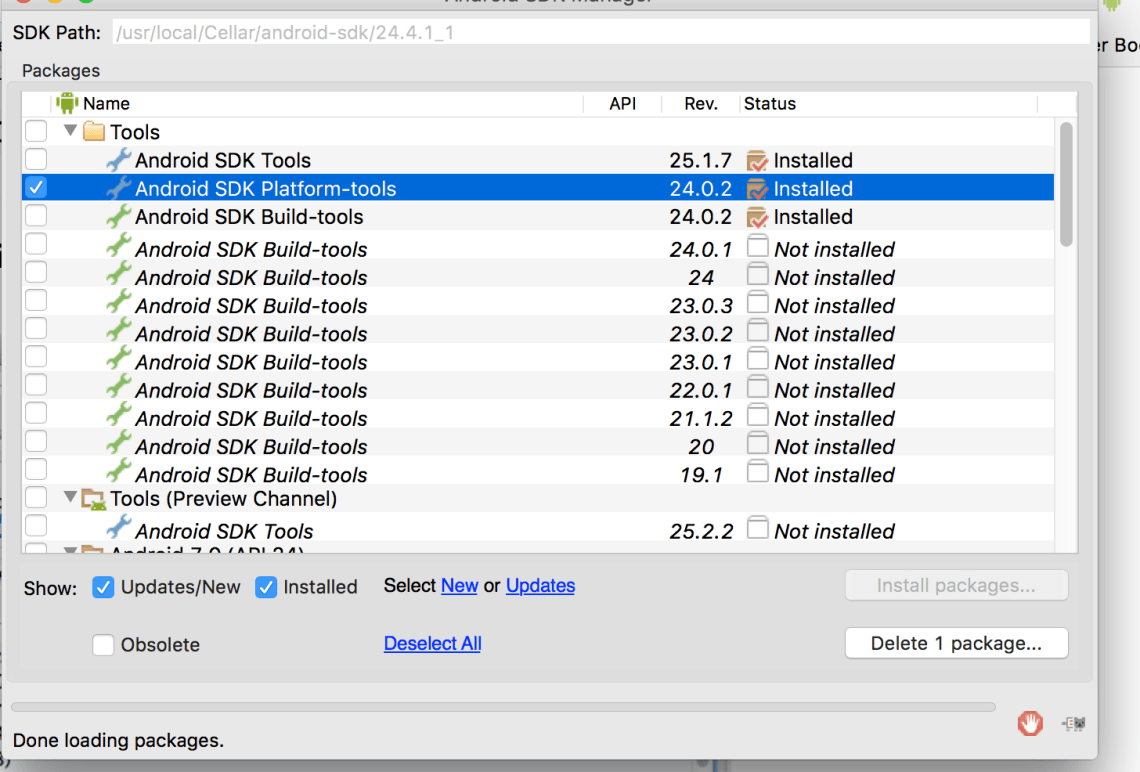Click the SDK Path text field
Image resolution: width=1140 pixels, height=772 pixels.
600,33
